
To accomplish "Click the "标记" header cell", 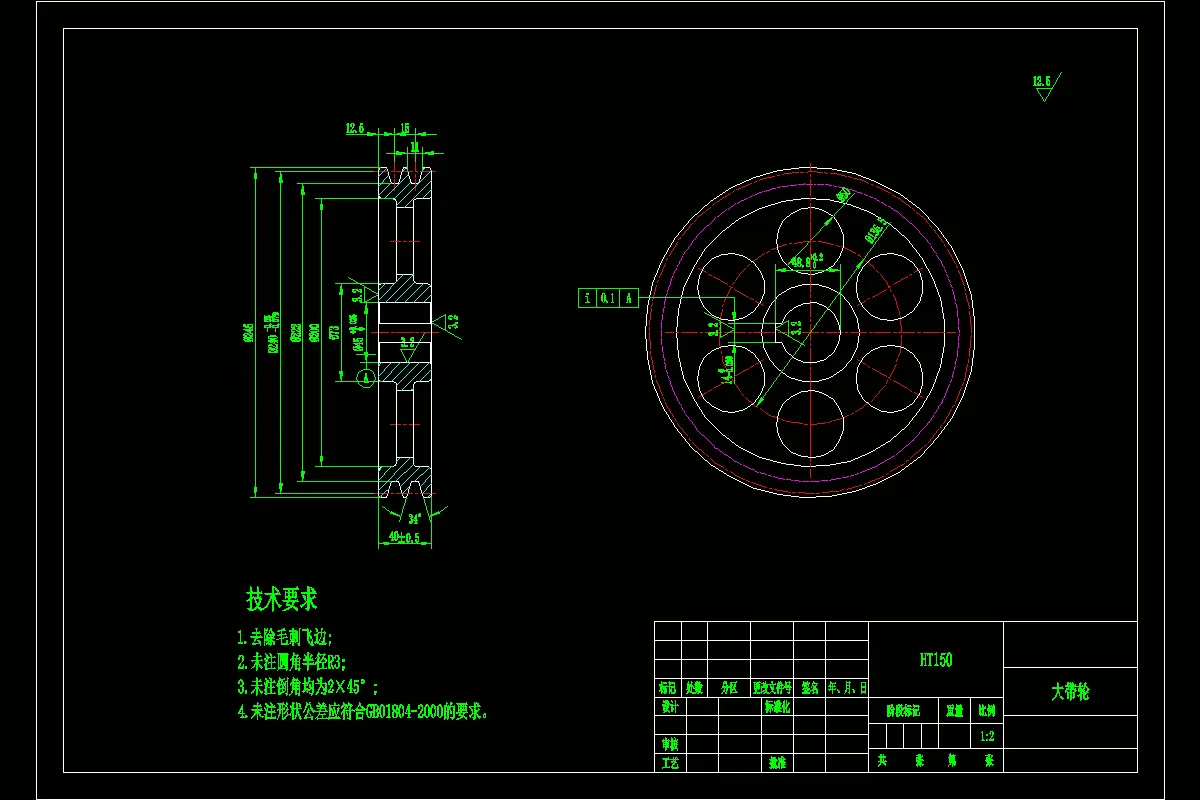I will point(667,688).
